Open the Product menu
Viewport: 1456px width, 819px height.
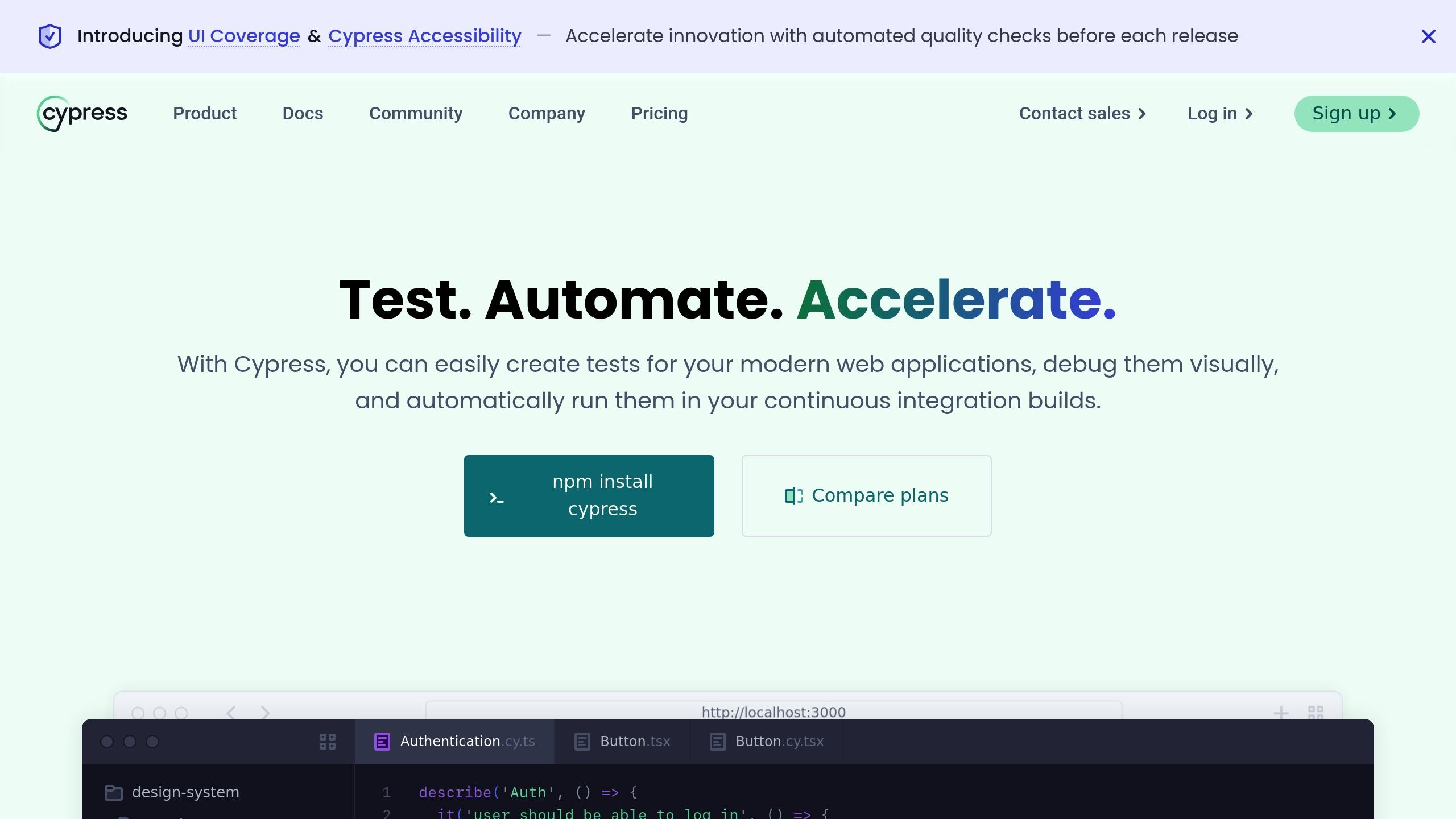[x=205, y=114]
